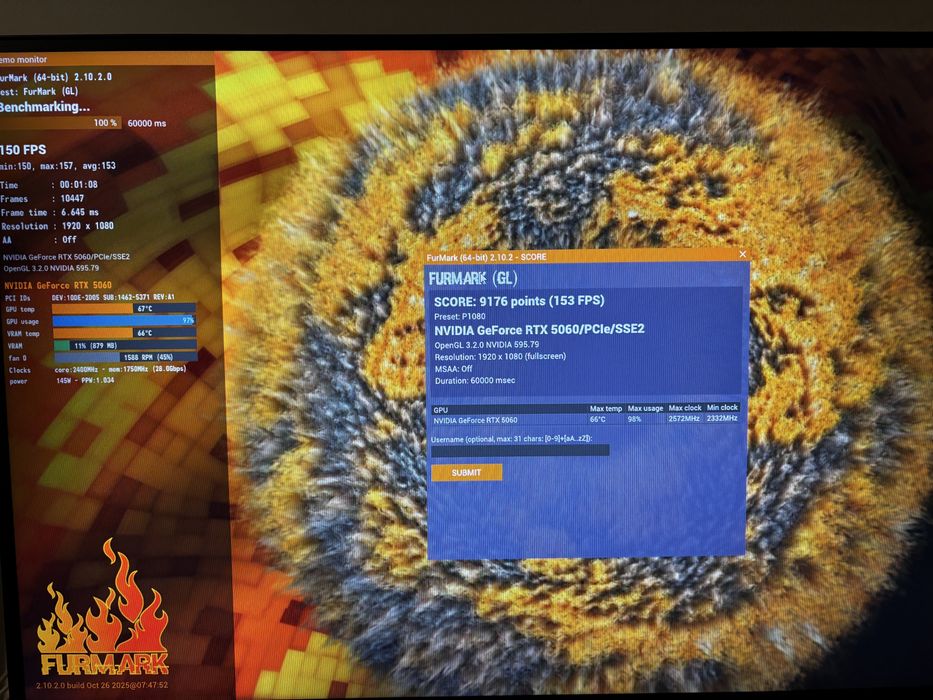Click NVIDIA GeForce RTX 5060/PCIe/SSE2 heading in dialog
The height and width of the screenshot is (700, 933).
[539, 330]
